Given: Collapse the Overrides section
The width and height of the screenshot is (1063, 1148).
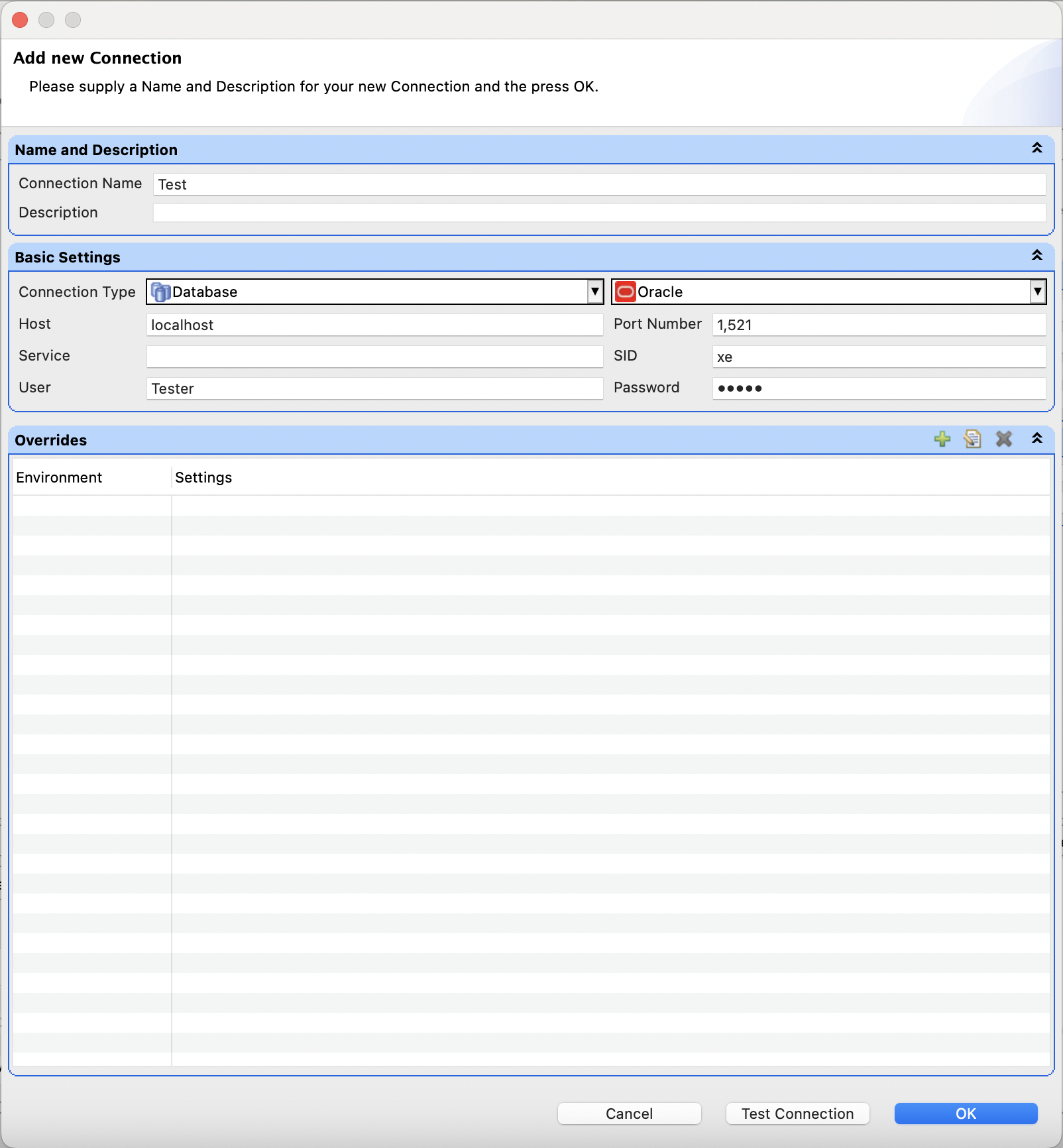Looking at the screenshot, I should click(1036, 438).
